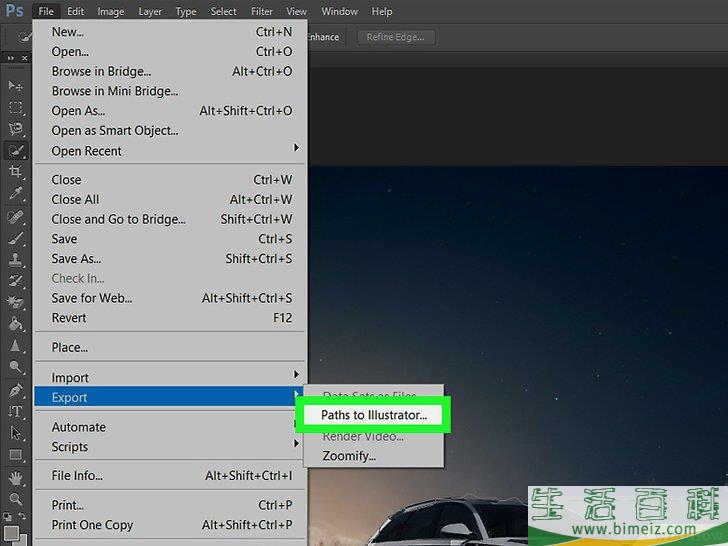Image resolution: width=728 pixels, height=546 pixels.
Task: Select the Dodge tool
Action: coord(15,367)
